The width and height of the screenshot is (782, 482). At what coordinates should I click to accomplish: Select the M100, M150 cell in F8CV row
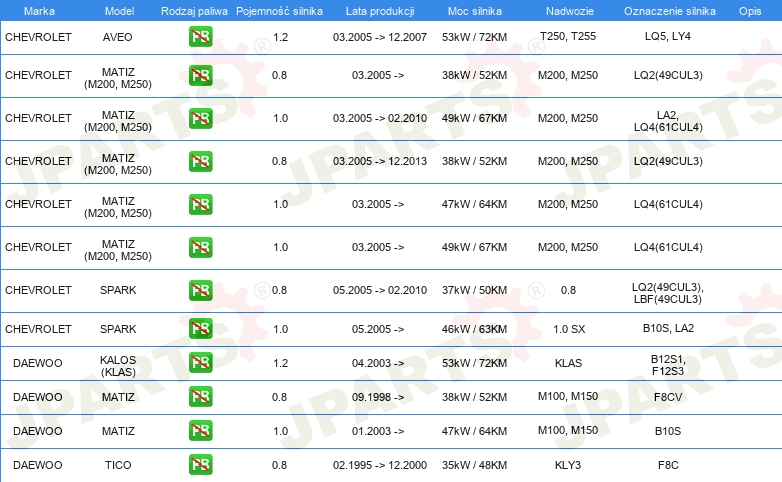click(568, 396)
